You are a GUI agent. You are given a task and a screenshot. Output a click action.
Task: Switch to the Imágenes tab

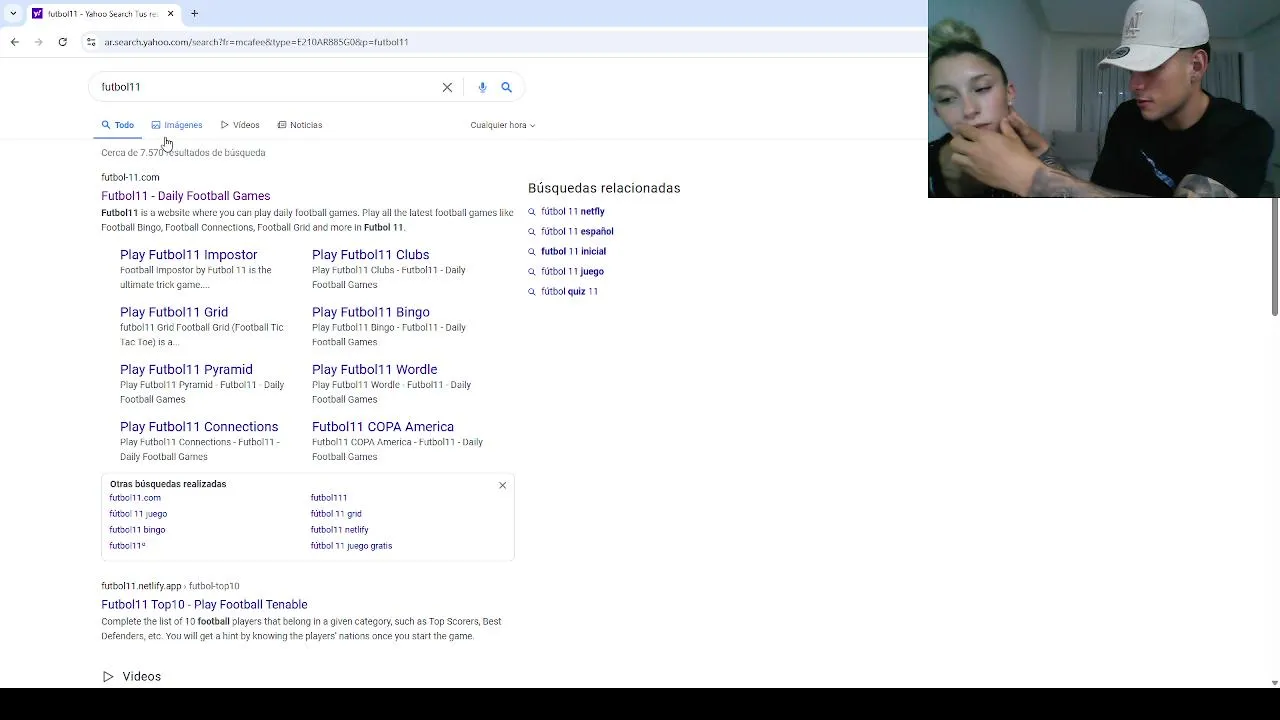pyautogui.click(x=177, y=125)
